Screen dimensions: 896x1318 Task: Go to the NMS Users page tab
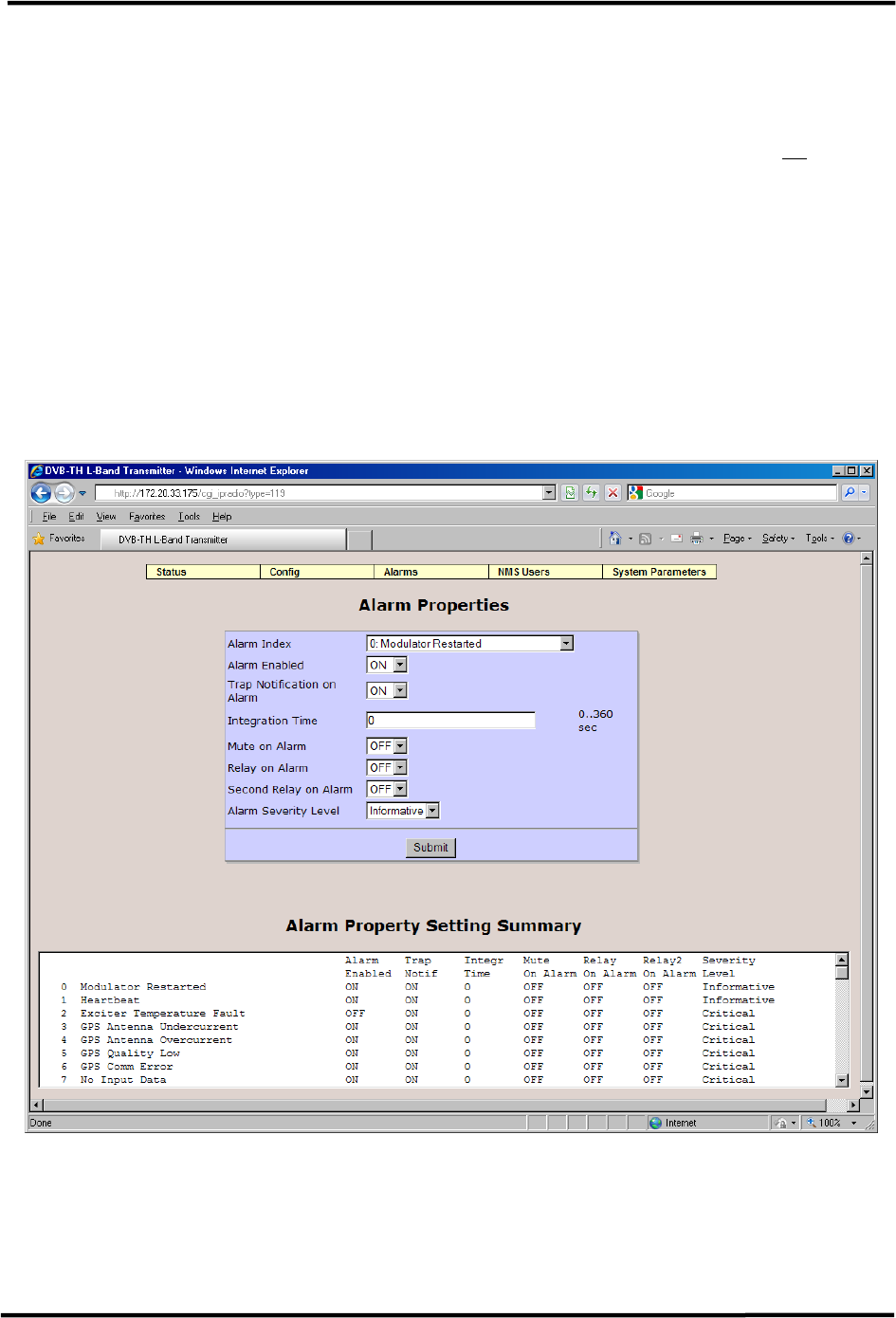545,572
